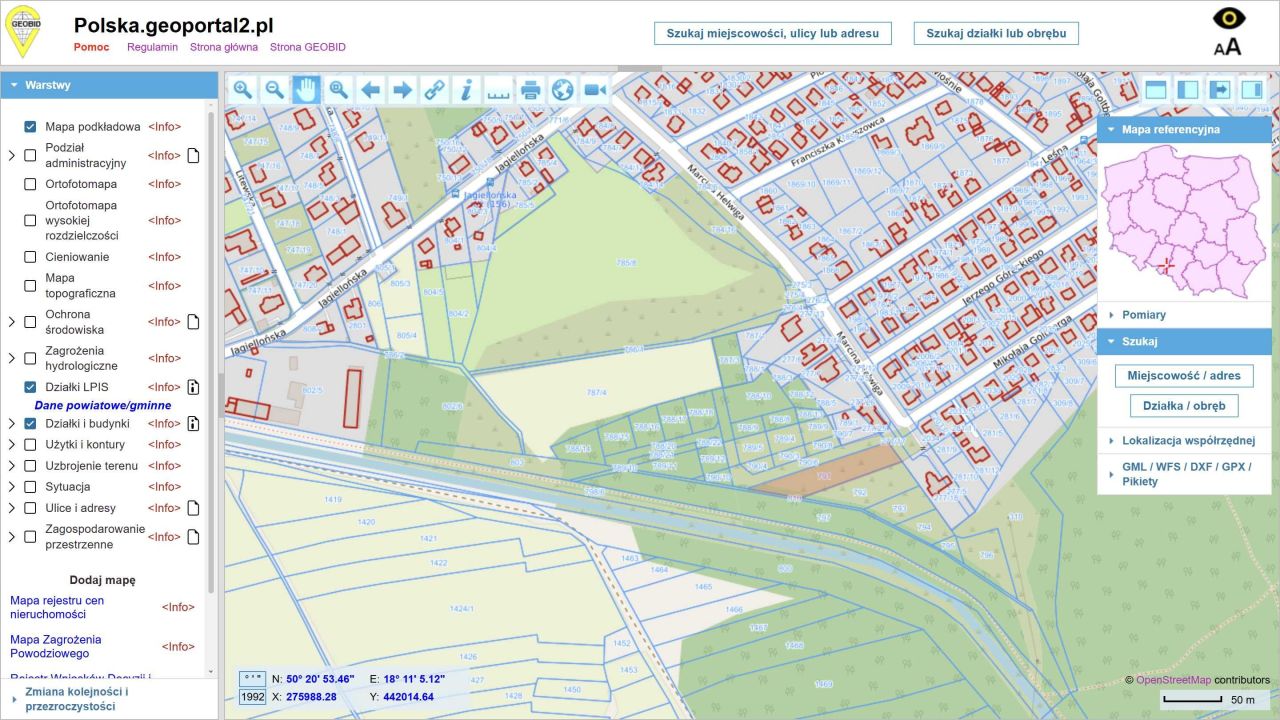Toggle the top header panel layout icon
The height and width of the screenshot is (720, 1280).
point(1156,89)
